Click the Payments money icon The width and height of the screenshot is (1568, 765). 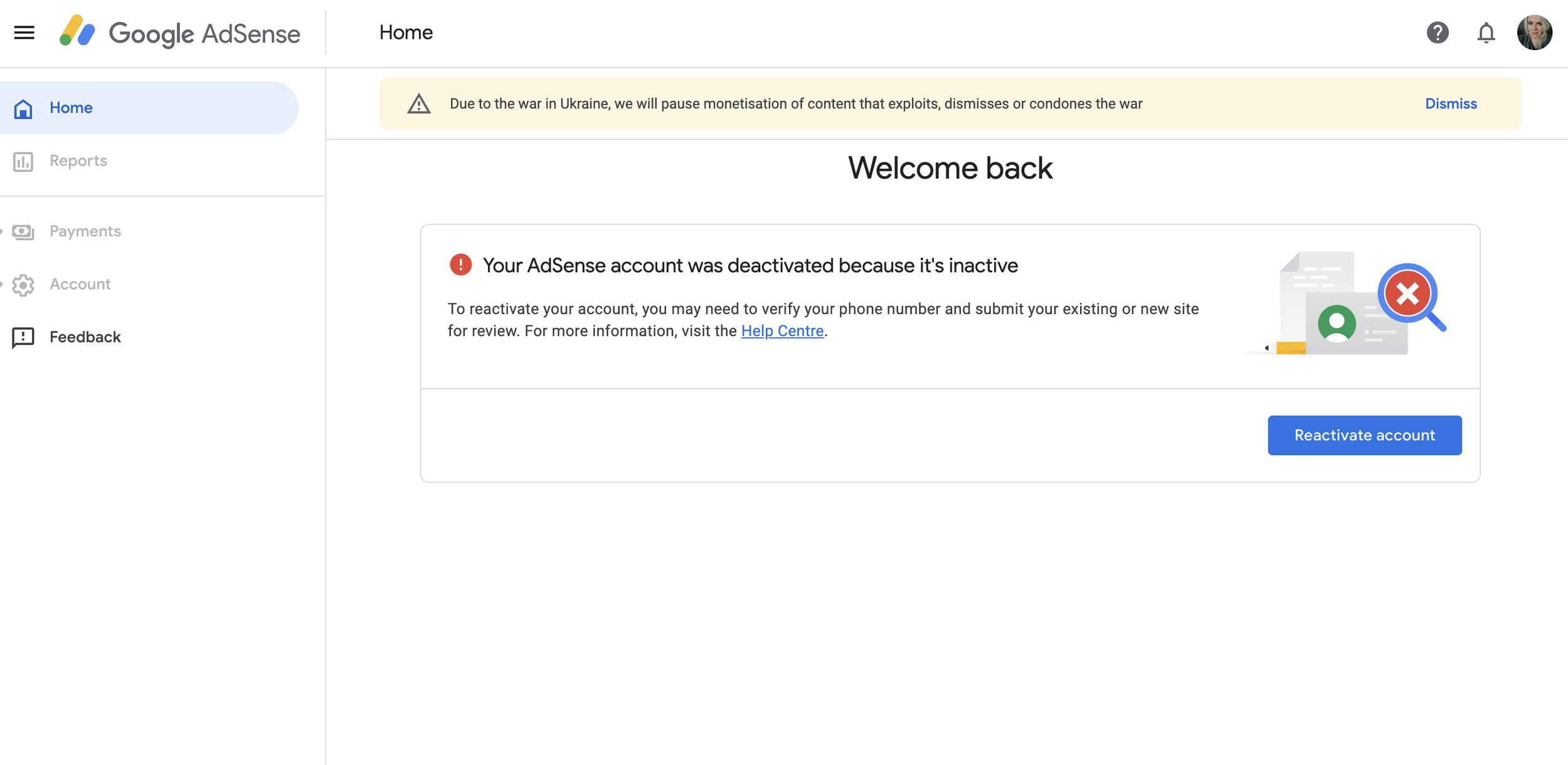coord(23,231)
